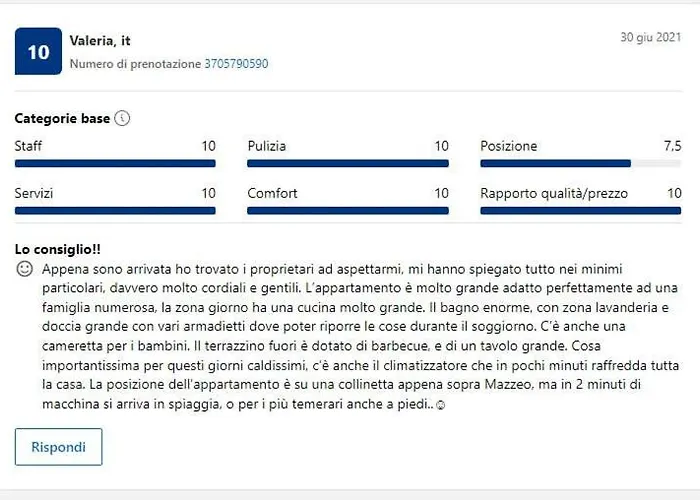Click the review title Lo consiglio!!
Image resolution: width=700 pixels, height=500 pixels.
[58, 249]
